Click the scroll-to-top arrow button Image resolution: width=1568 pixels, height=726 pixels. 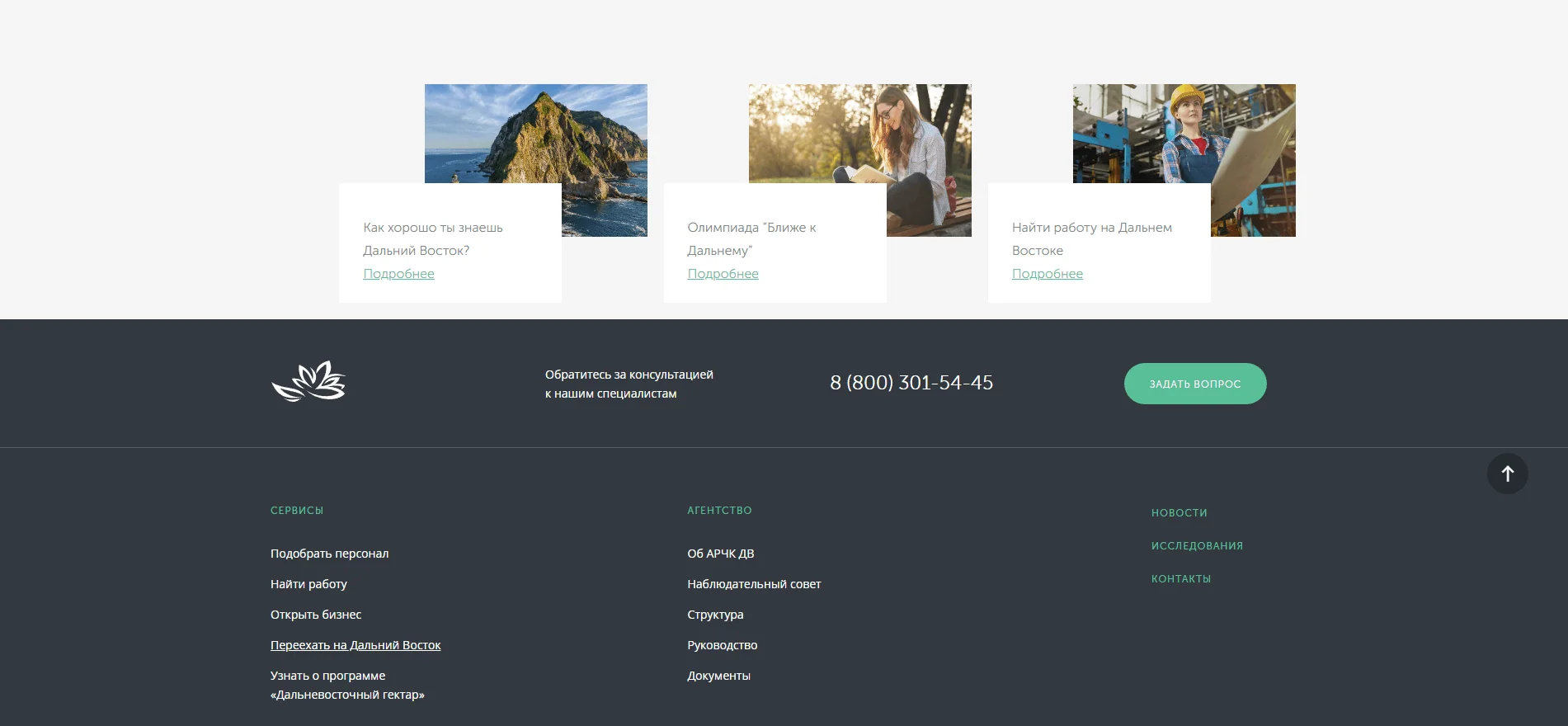[1507, 474]
